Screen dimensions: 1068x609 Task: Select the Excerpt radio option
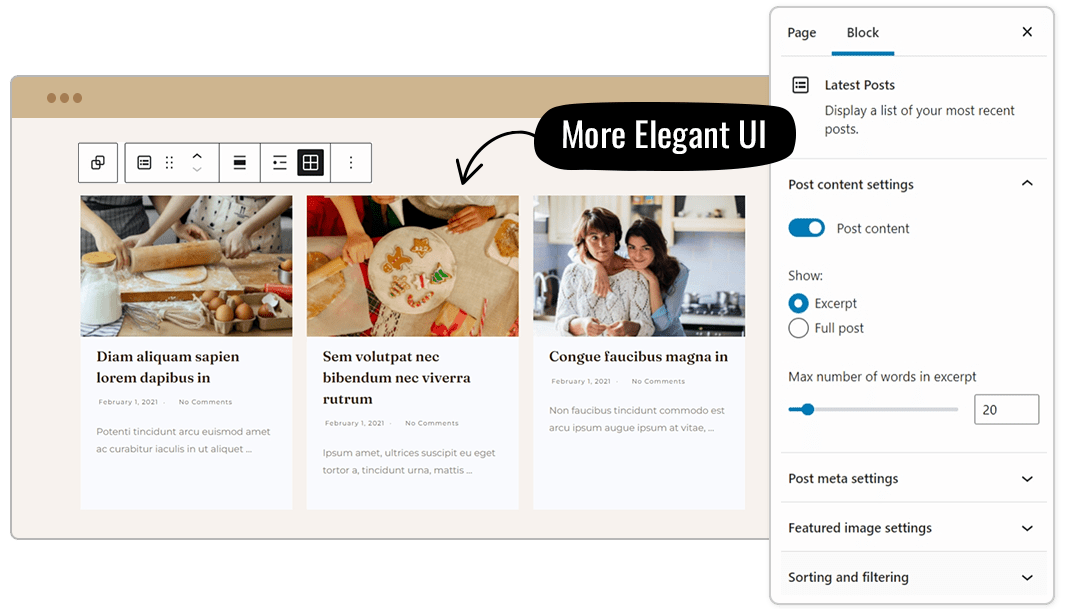(x=798, y=303)
